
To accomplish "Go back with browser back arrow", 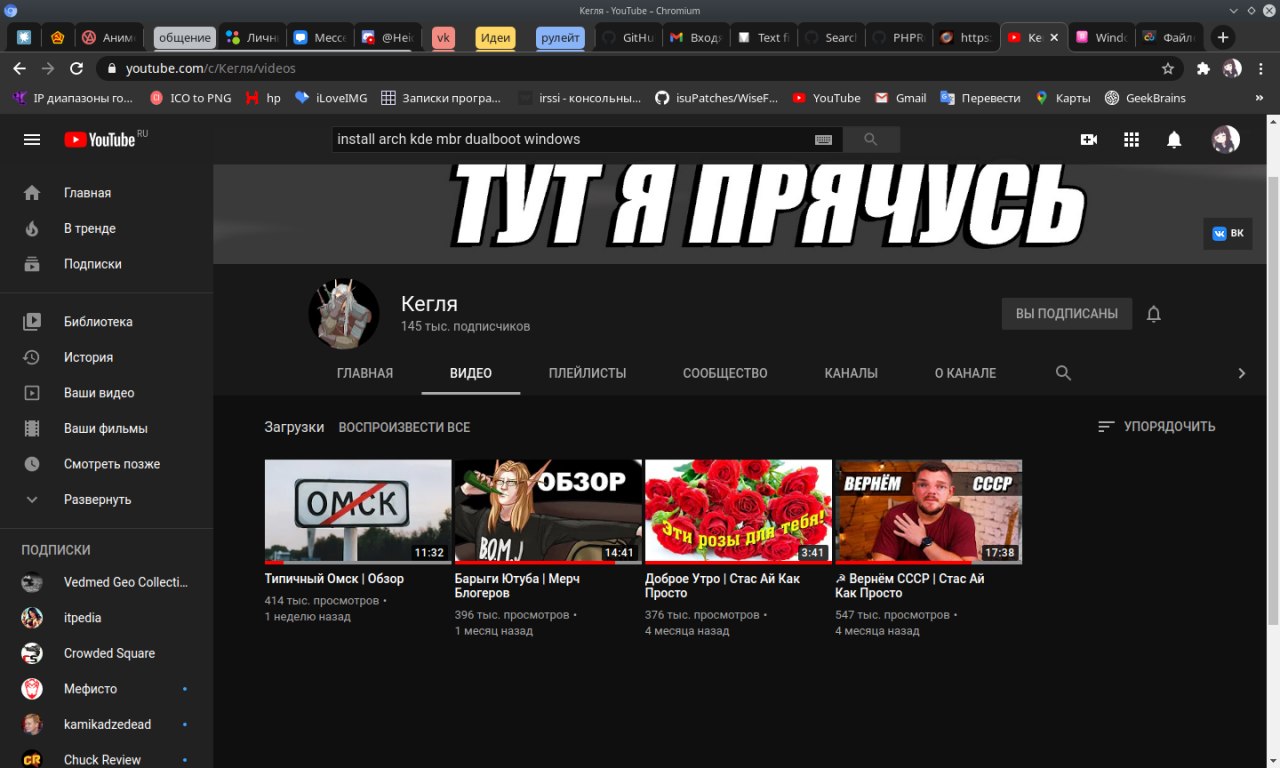I will (19, 68).
